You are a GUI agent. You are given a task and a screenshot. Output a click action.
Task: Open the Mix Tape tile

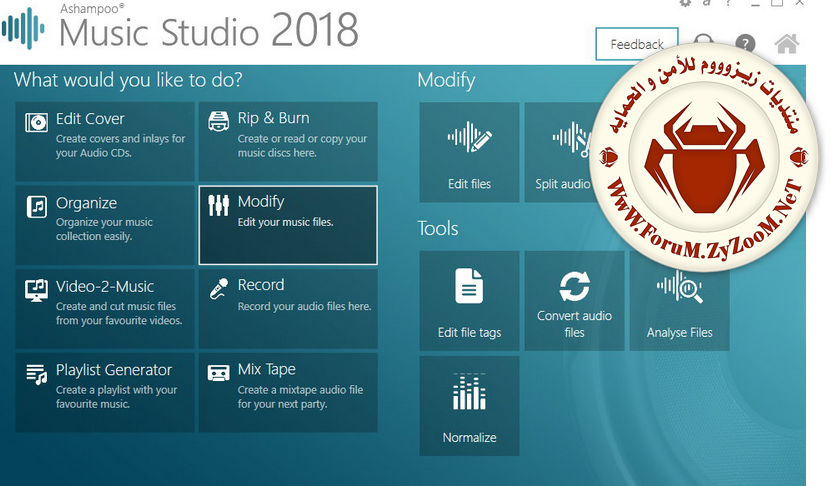click(x=288, y=392)
